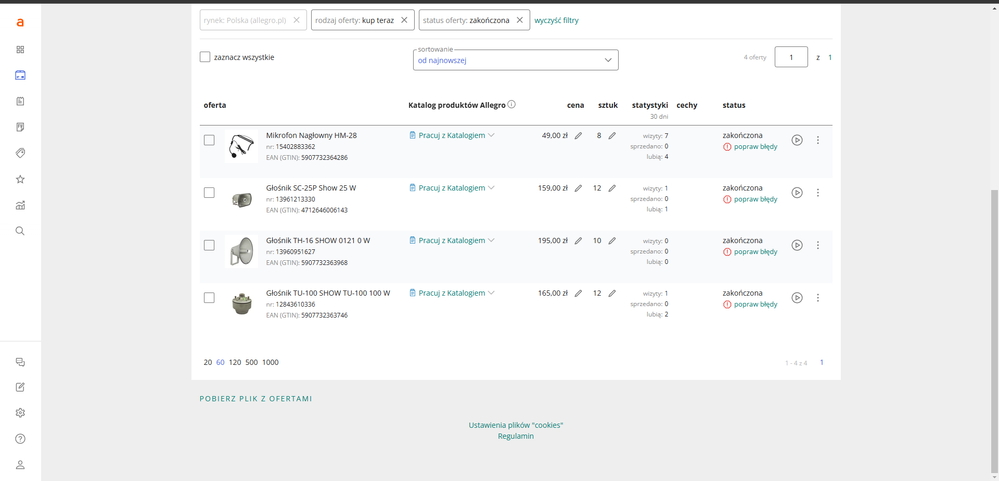
Task: Remove 'rynek: Polska' filter chip
Action: click(296, 20)
